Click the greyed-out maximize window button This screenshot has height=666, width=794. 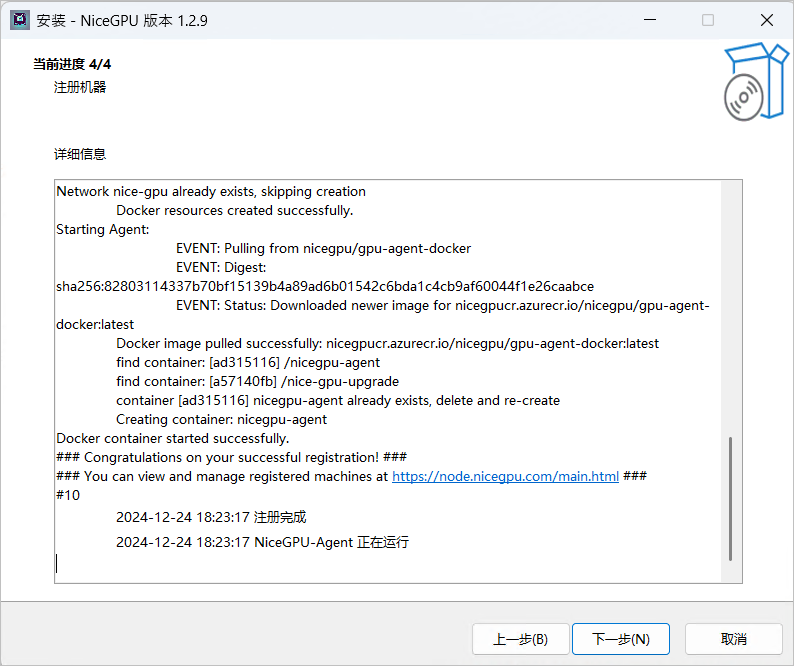[708, 20]
